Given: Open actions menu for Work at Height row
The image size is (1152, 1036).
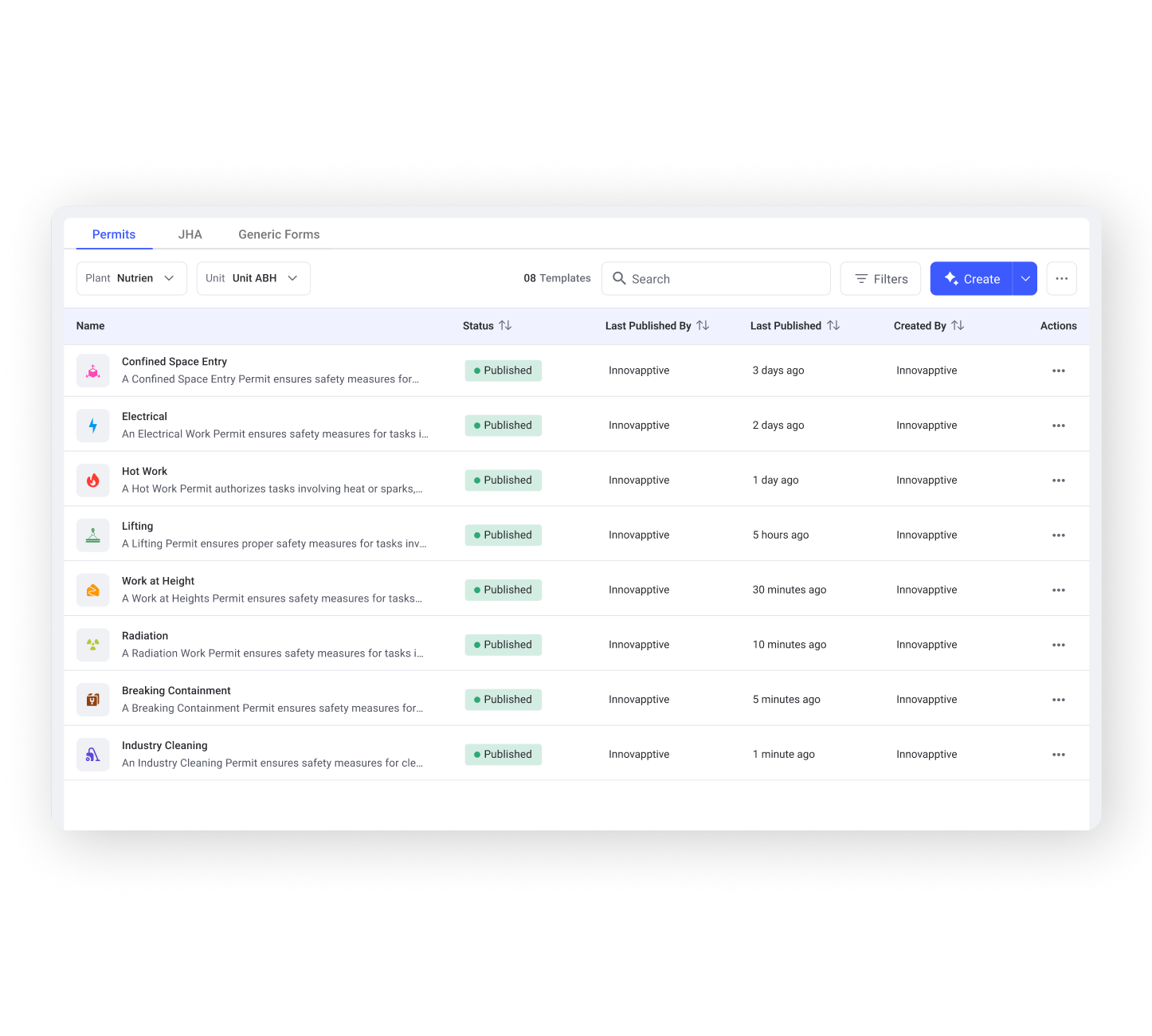Looking at the screenshot, I should (x=1058, y=591).
